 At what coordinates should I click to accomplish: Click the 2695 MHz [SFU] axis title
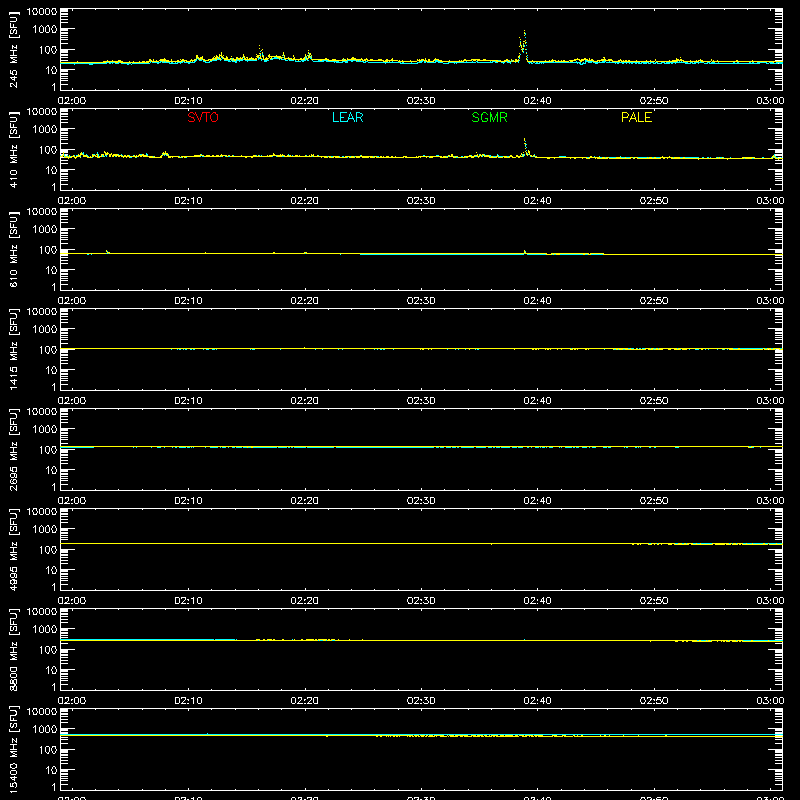pos(14,449)
